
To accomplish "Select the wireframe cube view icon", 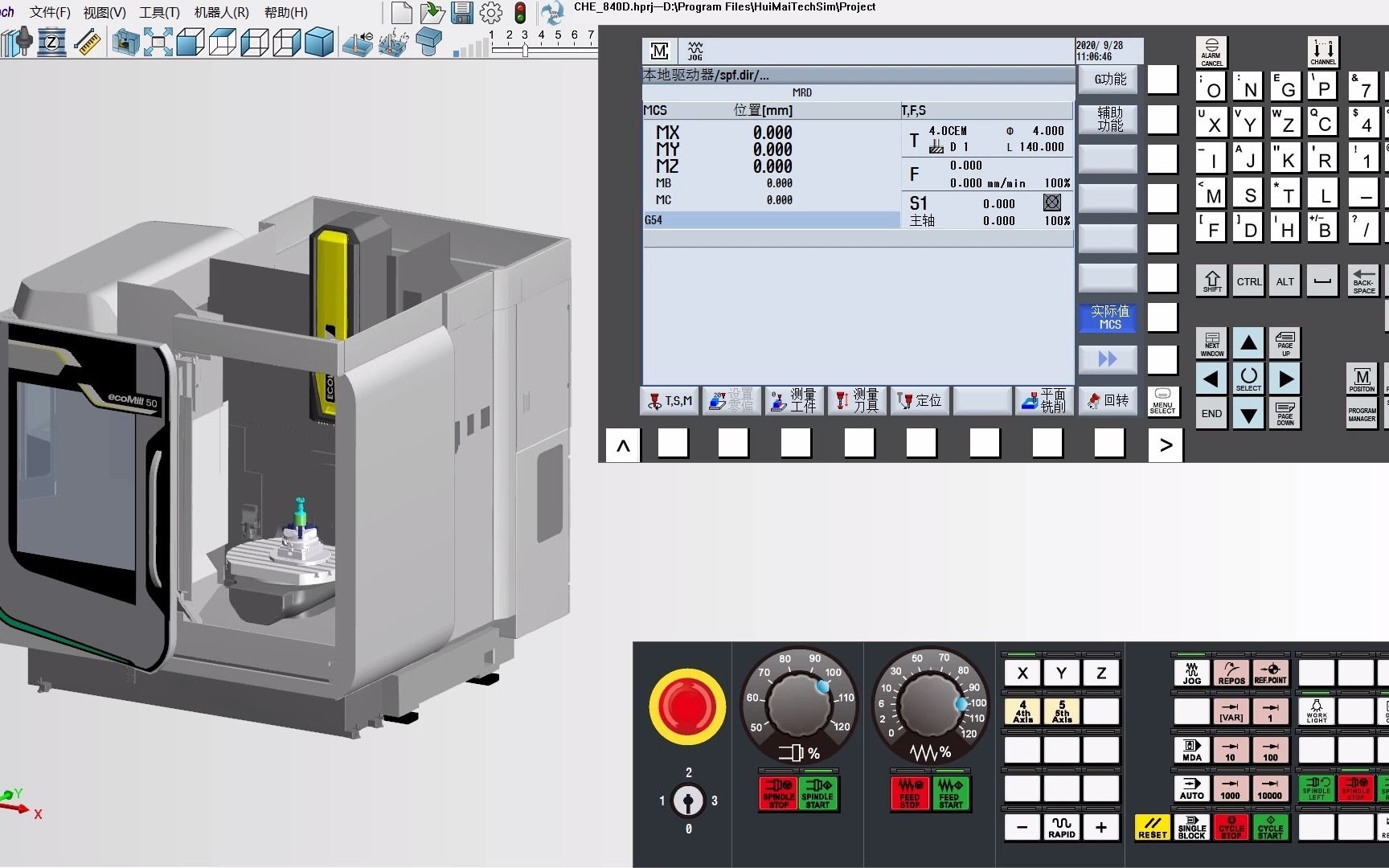I will pyautogui.click(x=286, y=42).
